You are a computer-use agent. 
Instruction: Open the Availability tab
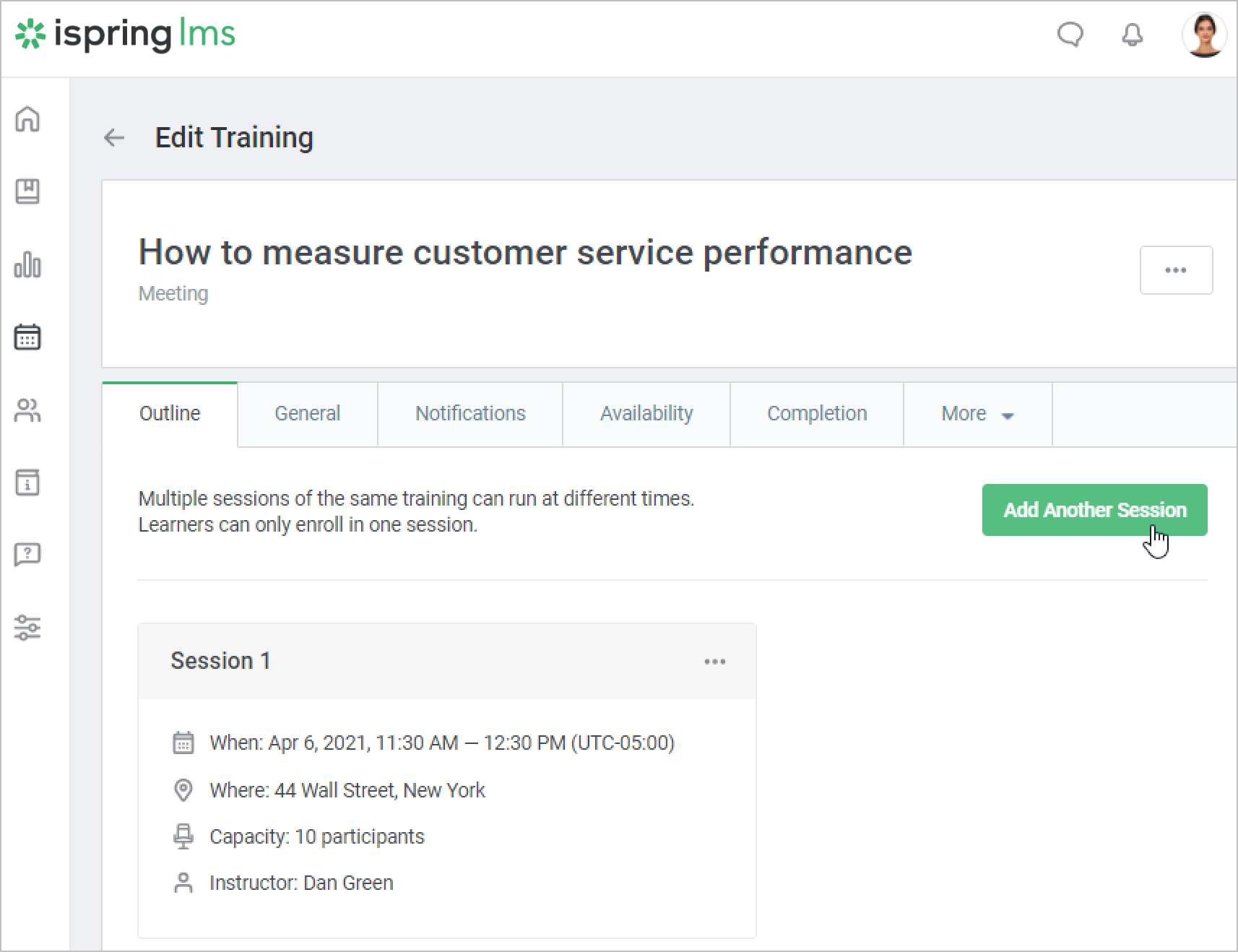coord(646,414)
